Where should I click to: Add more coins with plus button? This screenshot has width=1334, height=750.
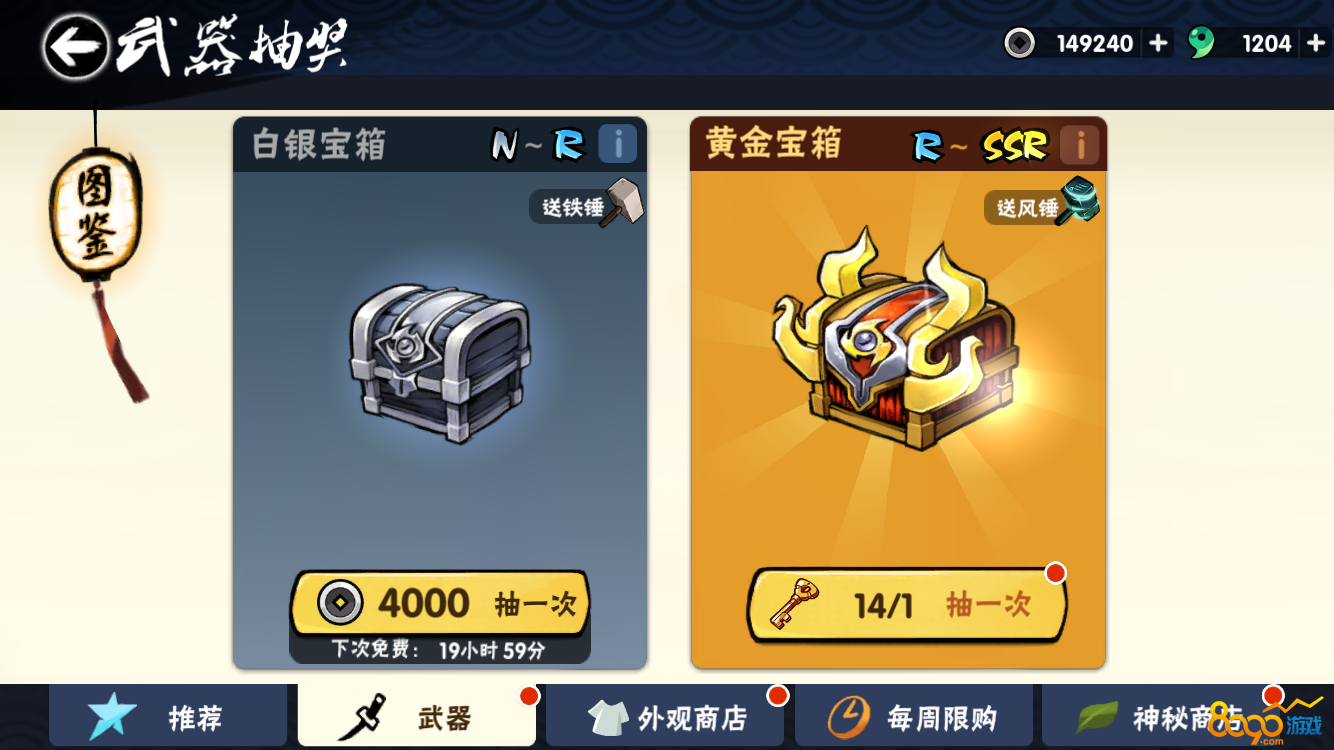click(1158, 43)
